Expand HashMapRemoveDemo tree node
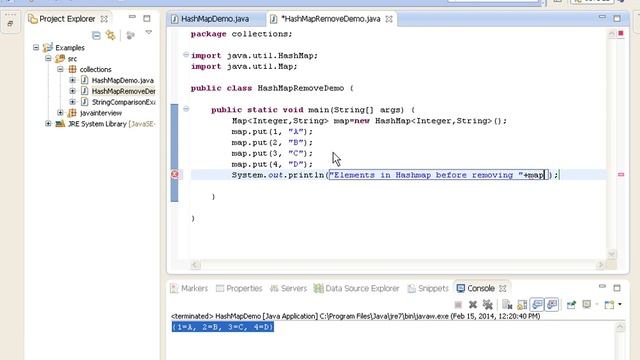 [73, 91]
